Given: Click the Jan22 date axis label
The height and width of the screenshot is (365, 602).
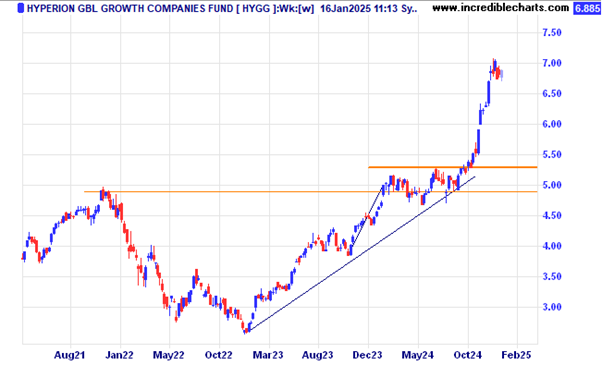Looking at the screenshot, I should [119, 355].
